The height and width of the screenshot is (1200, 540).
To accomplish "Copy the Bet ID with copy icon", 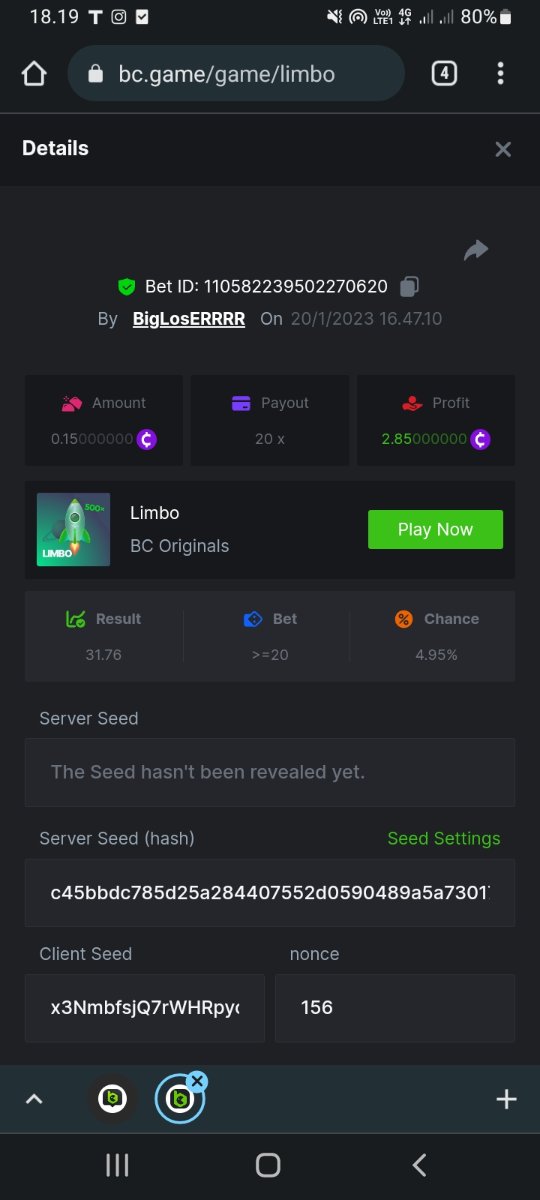I will pyautogui.click(x=409, y=287).
